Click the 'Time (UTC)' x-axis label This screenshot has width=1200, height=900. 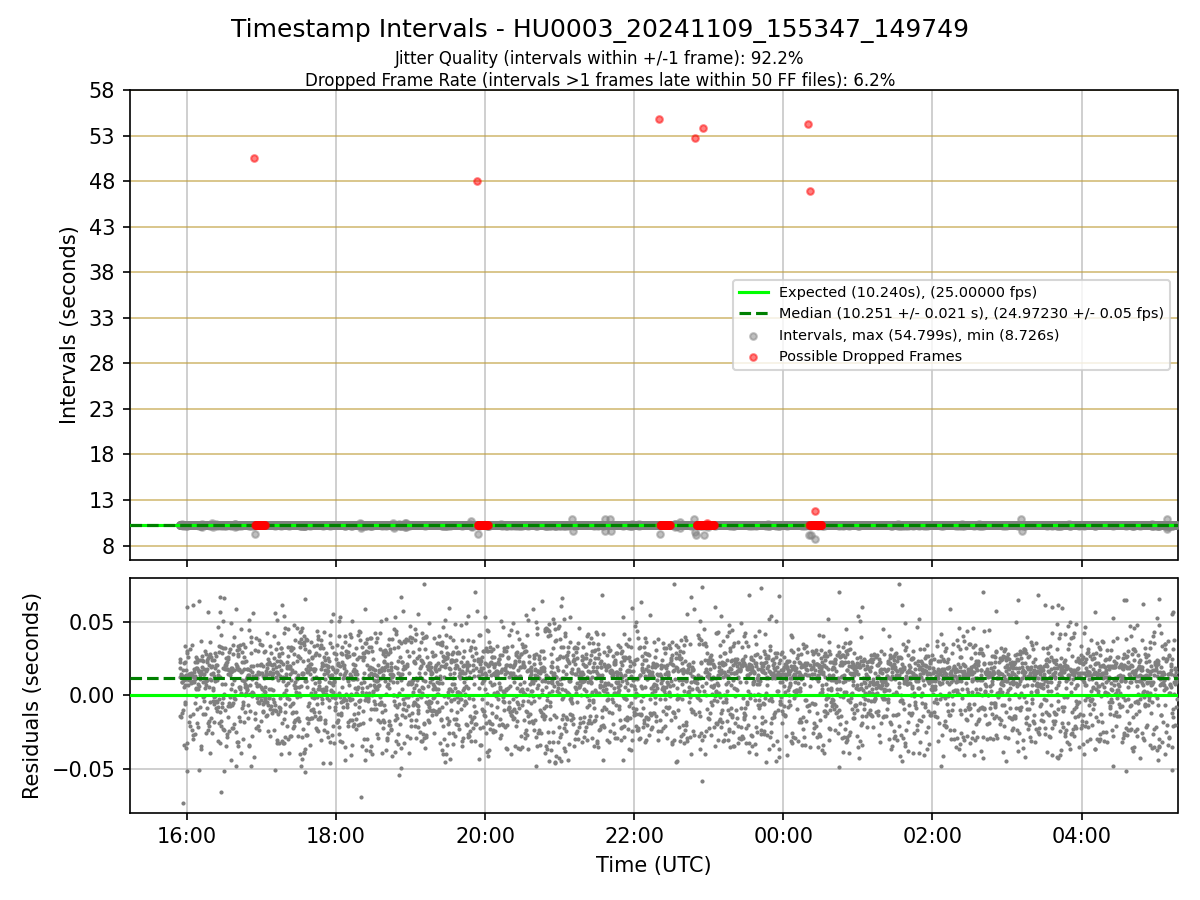click(x=653, y=865)
